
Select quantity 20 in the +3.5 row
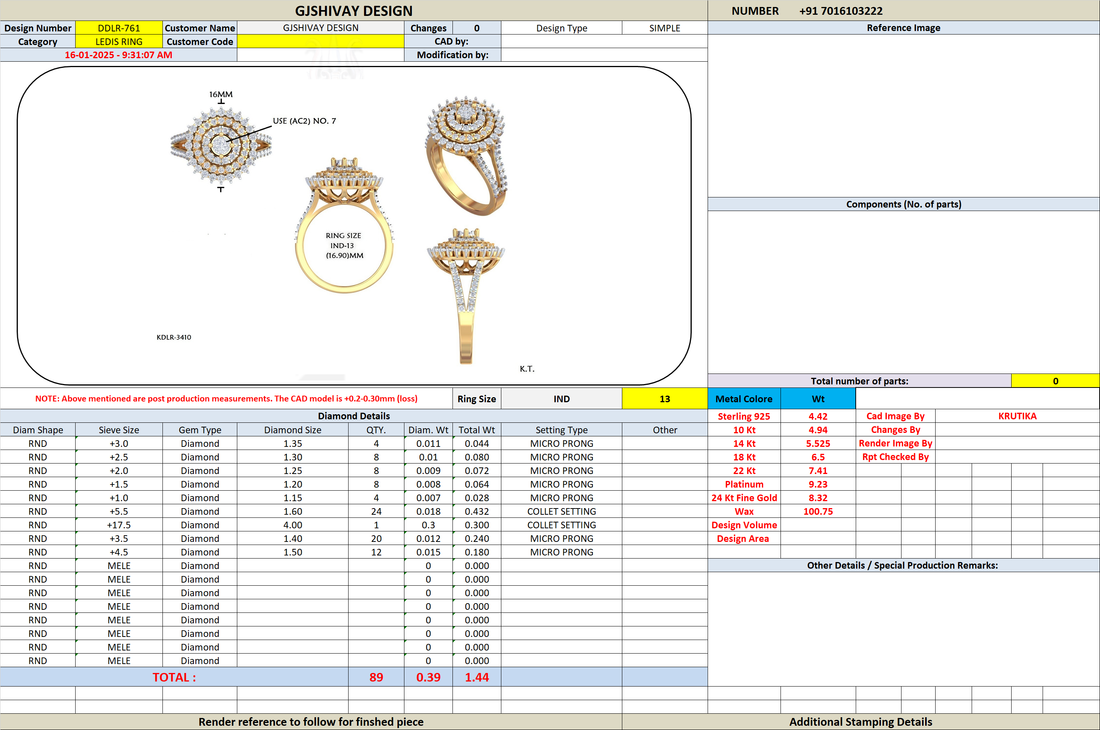coord(376,539)
